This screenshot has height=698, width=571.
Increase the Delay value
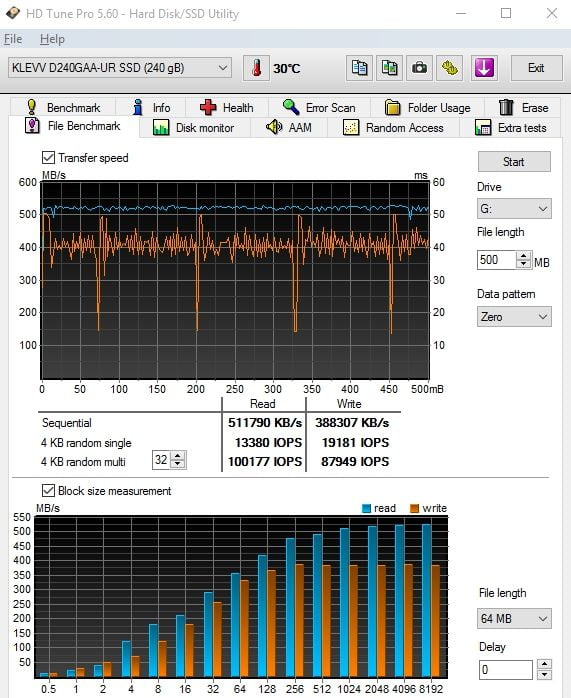coord(544,665)
